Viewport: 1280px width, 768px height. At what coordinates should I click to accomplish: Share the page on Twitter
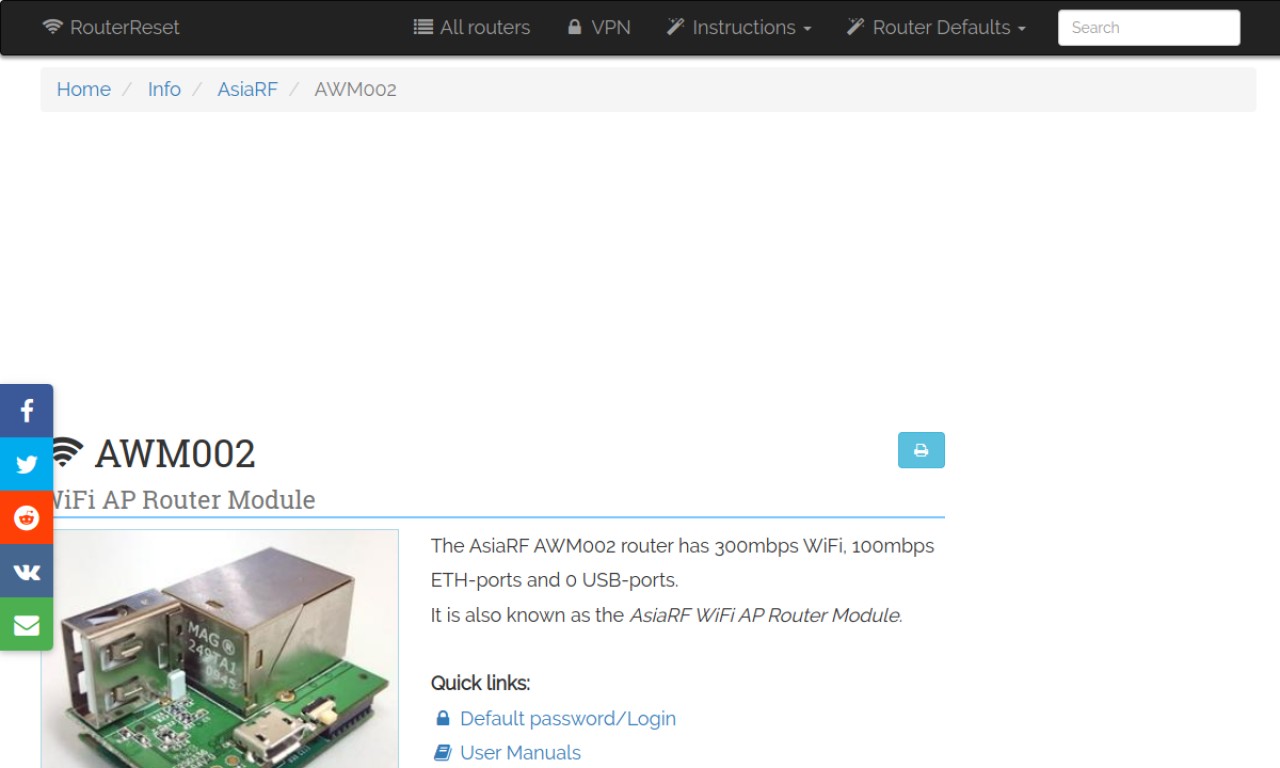coord(26,464)
